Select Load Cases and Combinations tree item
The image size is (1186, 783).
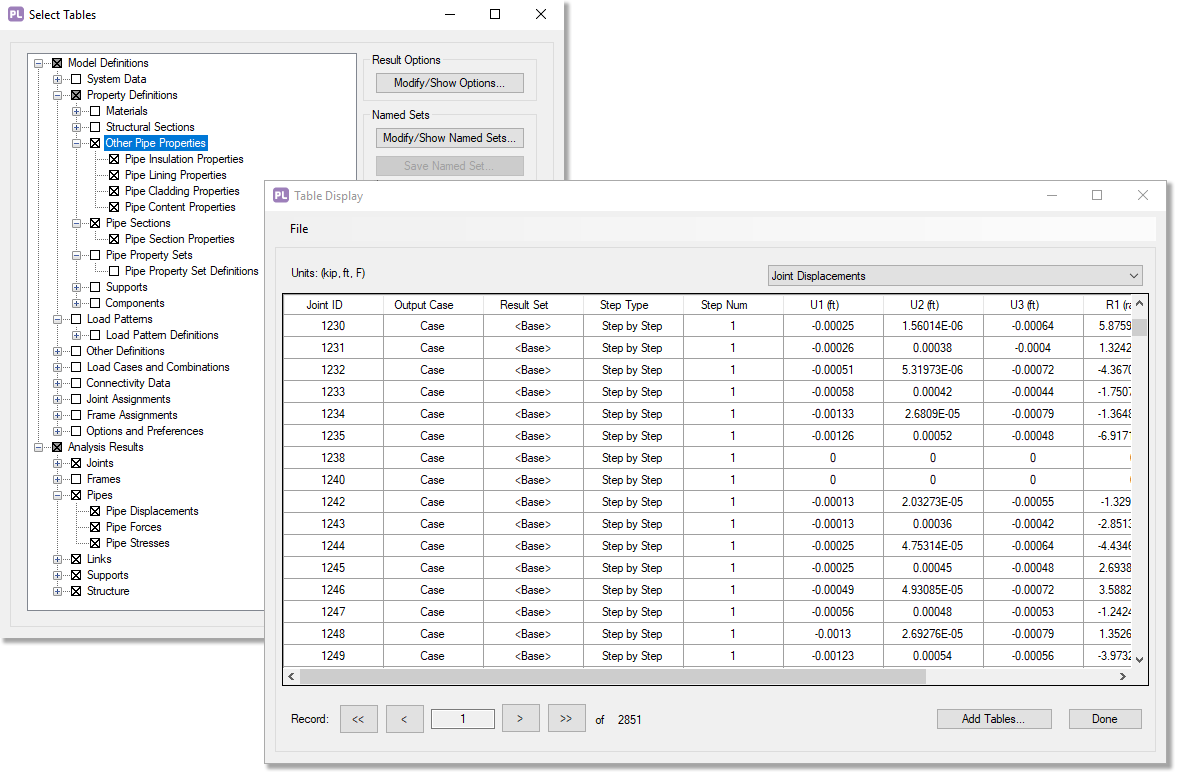pyautogui.click(x=158, y=367)
